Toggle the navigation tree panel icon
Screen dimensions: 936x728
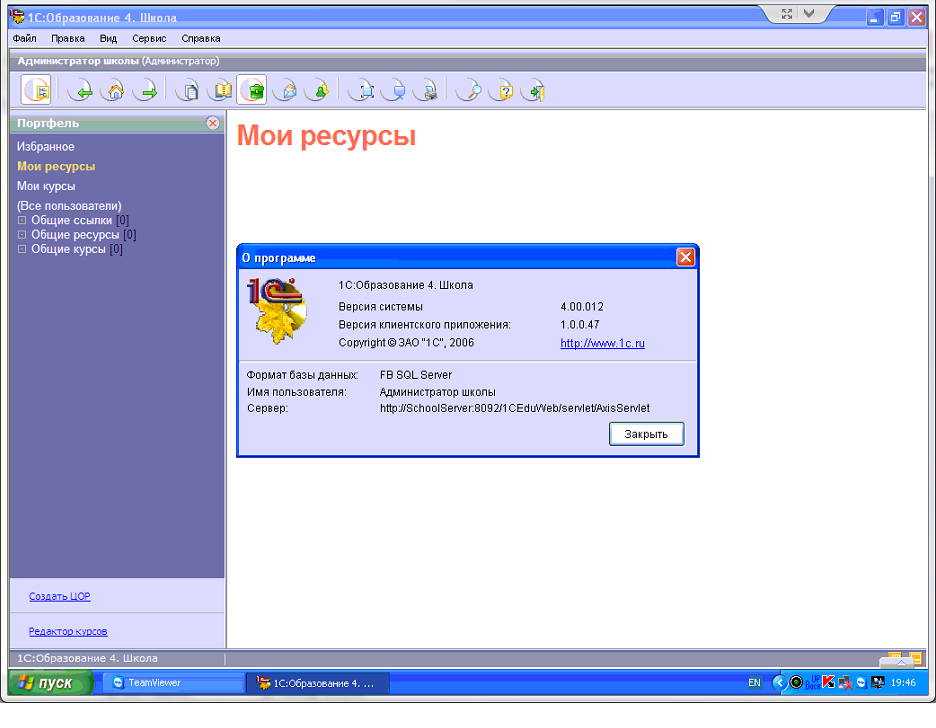pos(36,90)
